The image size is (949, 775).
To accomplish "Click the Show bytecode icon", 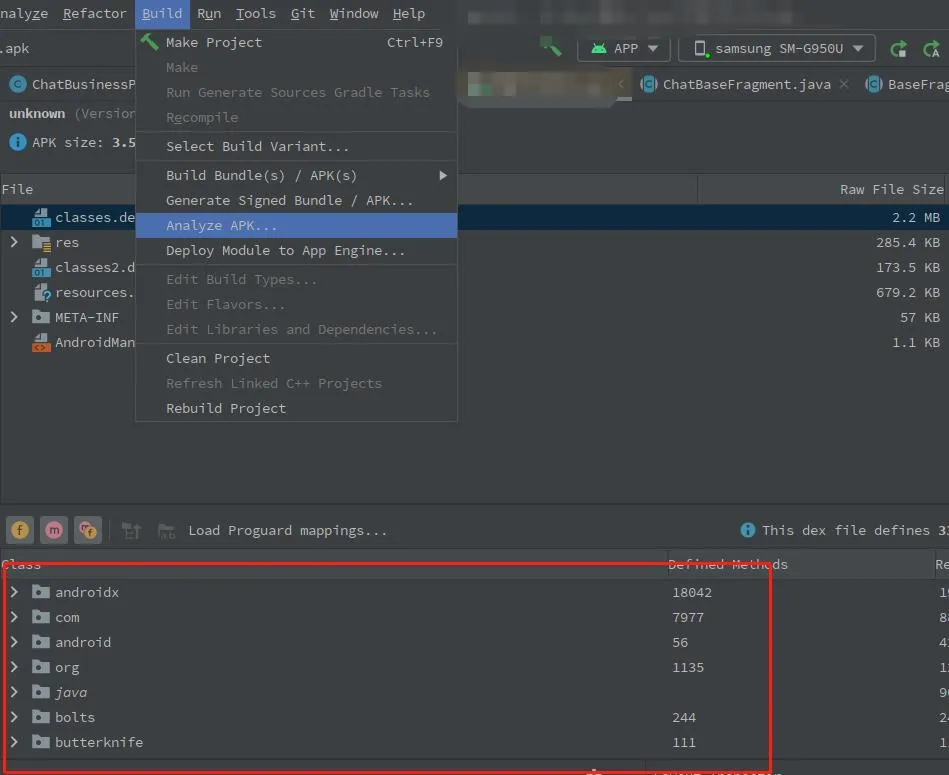I will (x=131, y=531).
